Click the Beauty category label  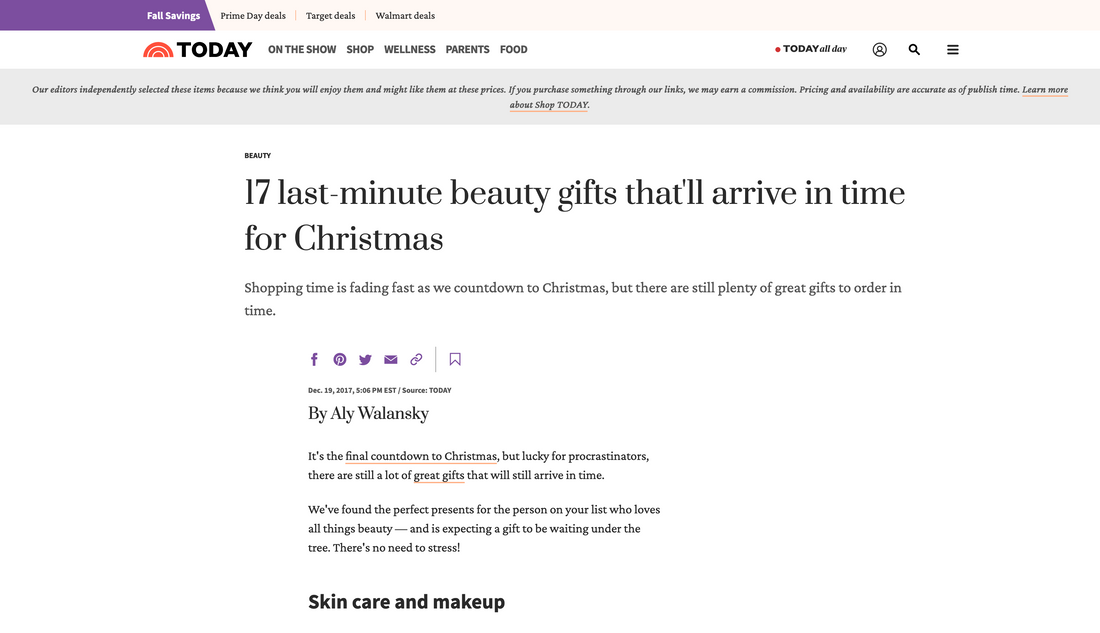click(x=257, y=156)
